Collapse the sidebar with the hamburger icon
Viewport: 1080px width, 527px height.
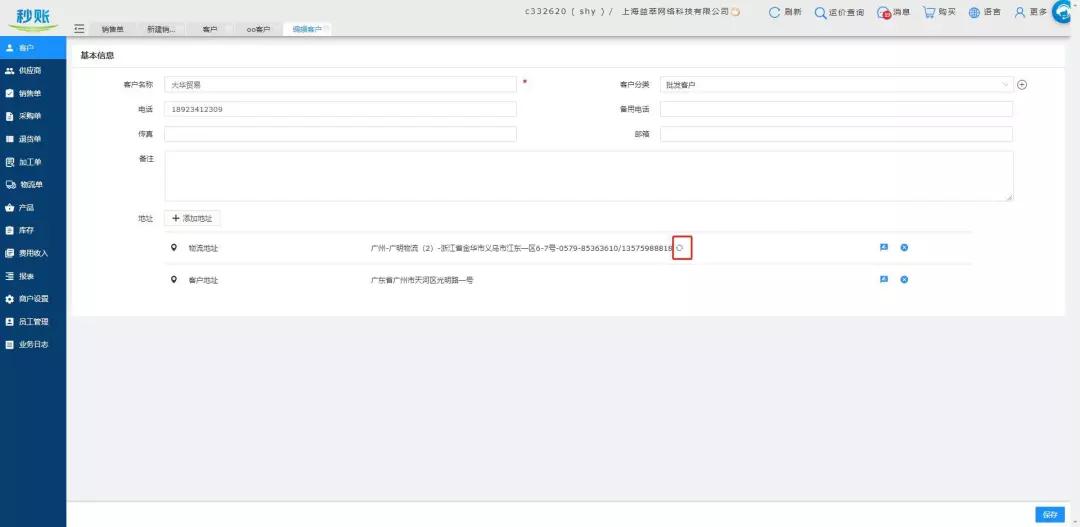(79, 29)
